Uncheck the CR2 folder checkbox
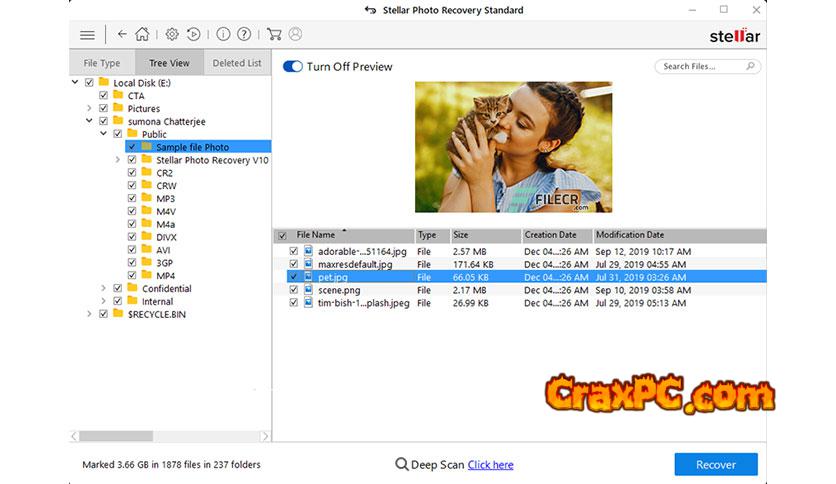Image resolution: width=836 pixels, height=484 pixels. 132,173
